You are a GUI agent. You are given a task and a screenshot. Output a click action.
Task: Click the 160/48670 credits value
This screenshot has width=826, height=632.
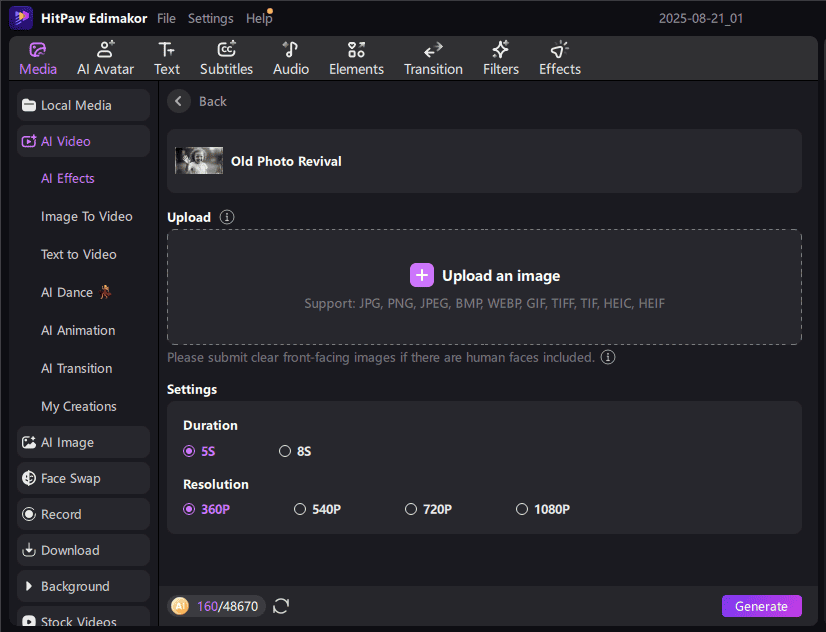228,606
